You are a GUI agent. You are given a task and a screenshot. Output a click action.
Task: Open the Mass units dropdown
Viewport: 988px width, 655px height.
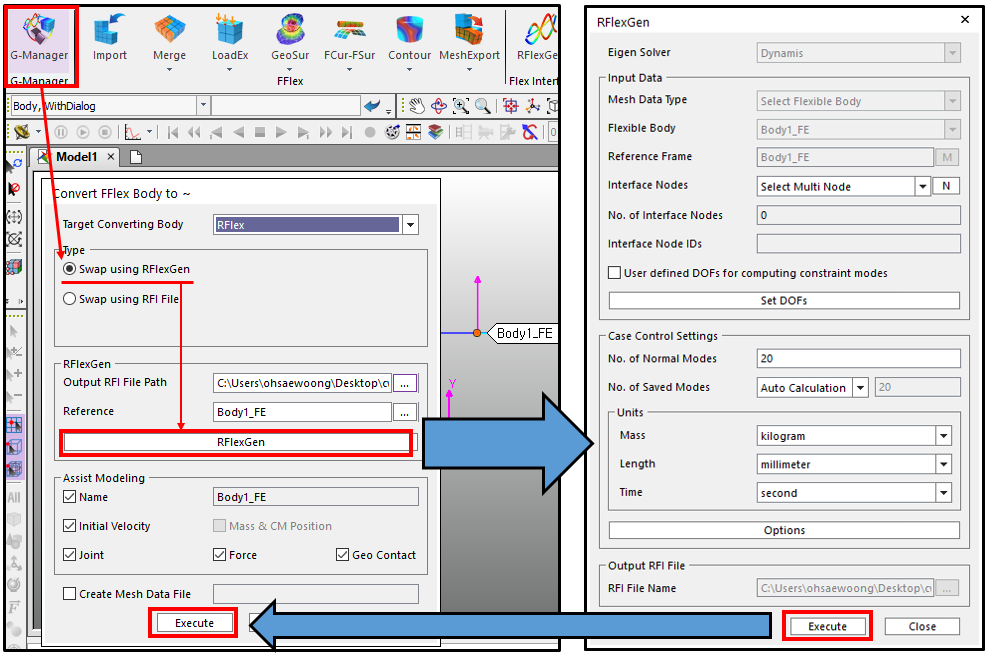[x=943, y=436]
